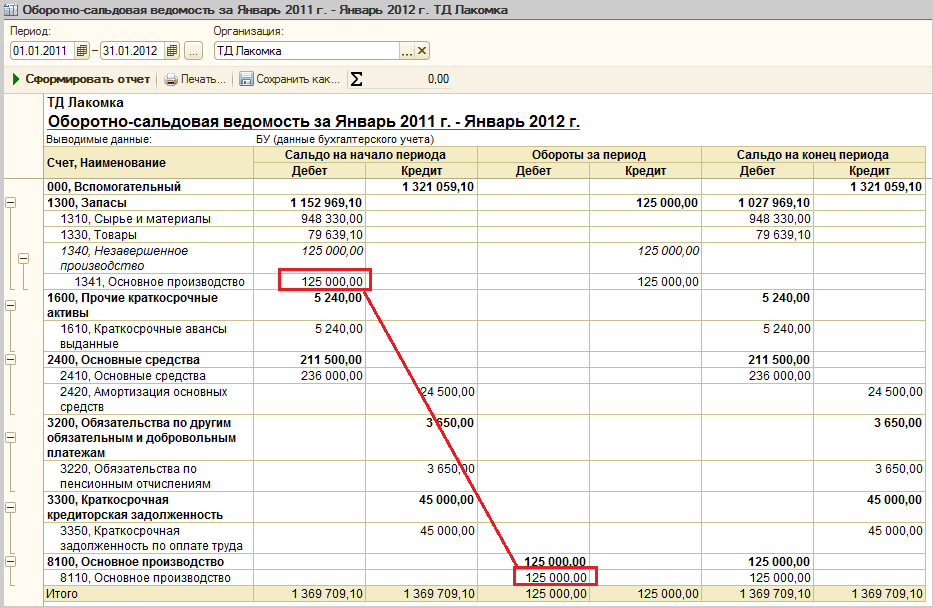Open the organization selection list button

(406, 51)
